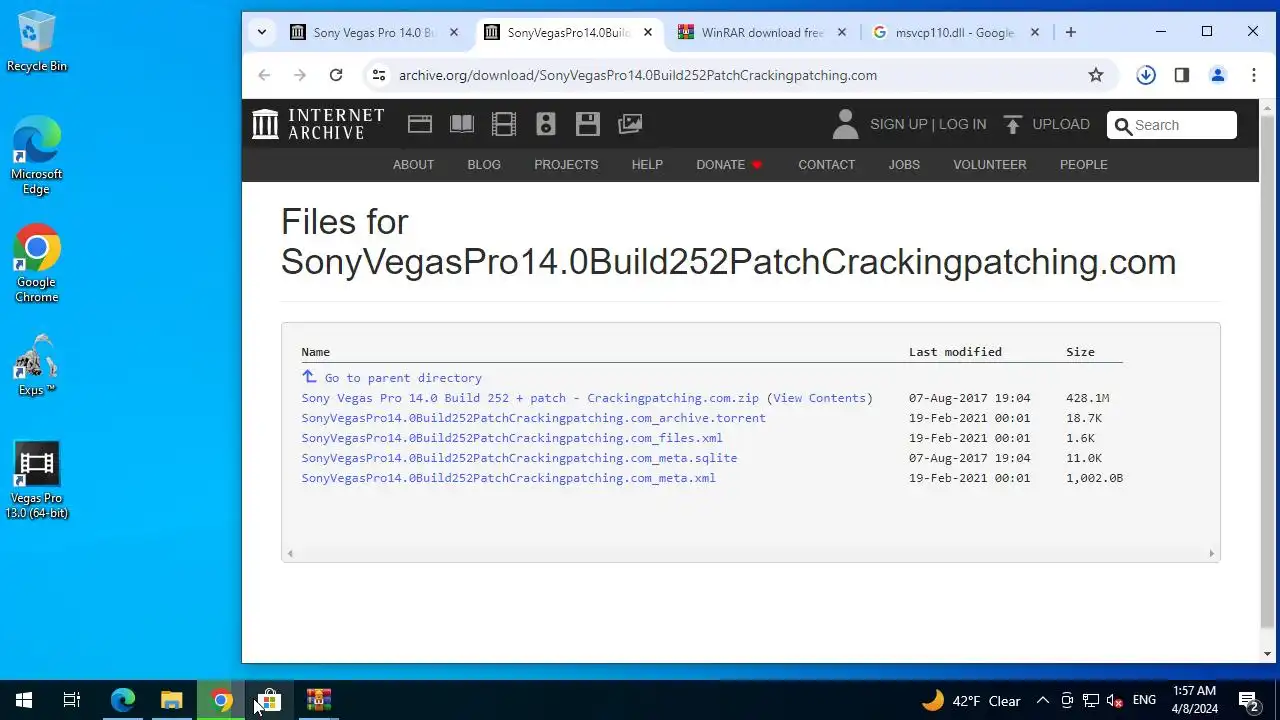Switch to the Sony Vegas Pro 14.0 tab
Image resolution: width=1280 pixels, height=720 pixels.
pos(374,32)
